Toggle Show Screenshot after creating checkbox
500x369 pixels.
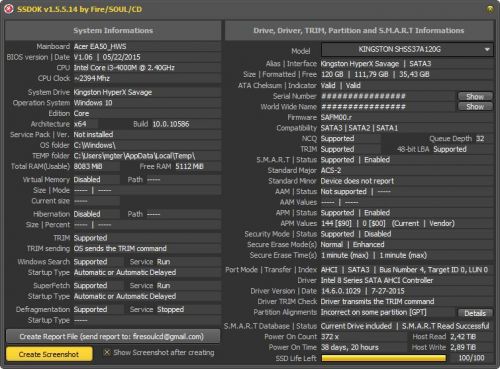(107, 352)
